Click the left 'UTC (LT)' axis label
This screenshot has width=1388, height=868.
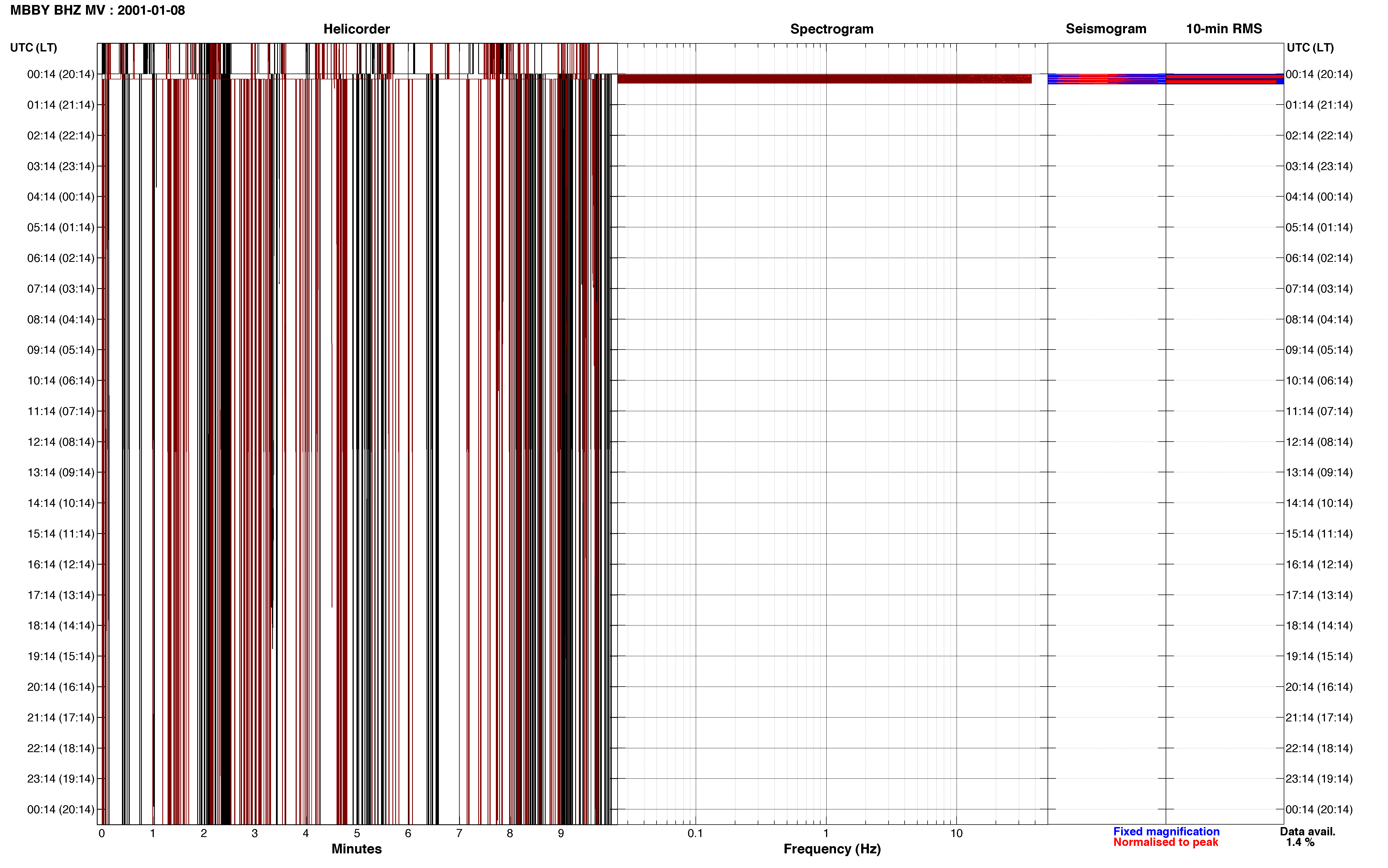(33, 48)
